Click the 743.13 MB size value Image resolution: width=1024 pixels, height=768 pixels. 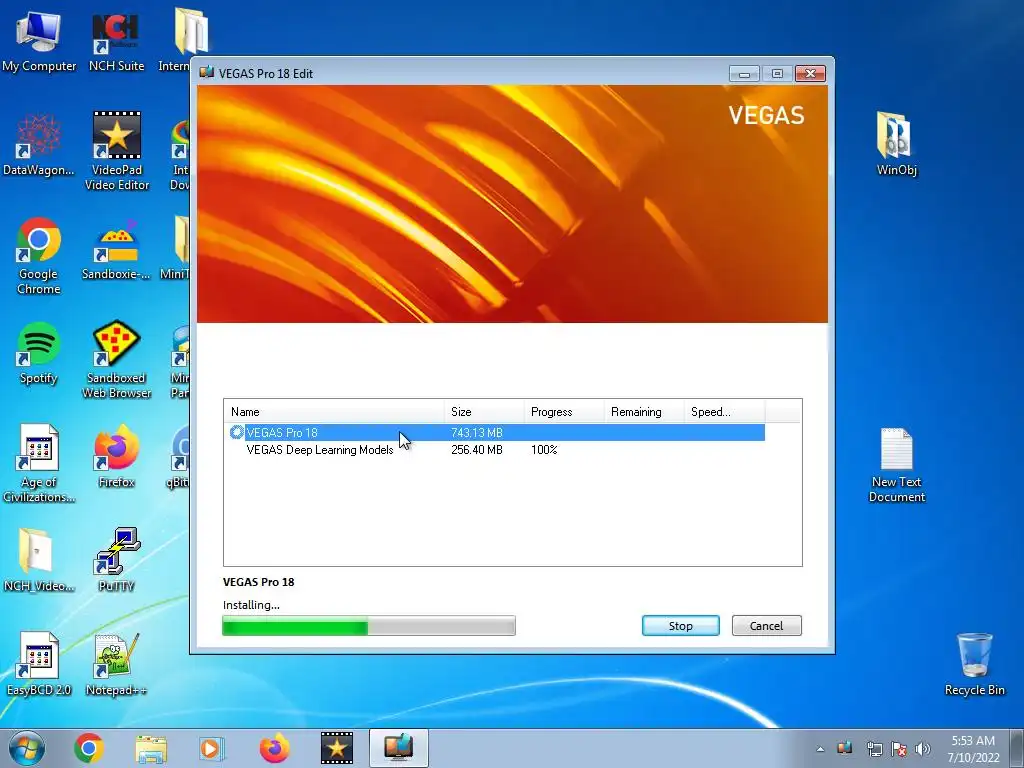(477, 432)
